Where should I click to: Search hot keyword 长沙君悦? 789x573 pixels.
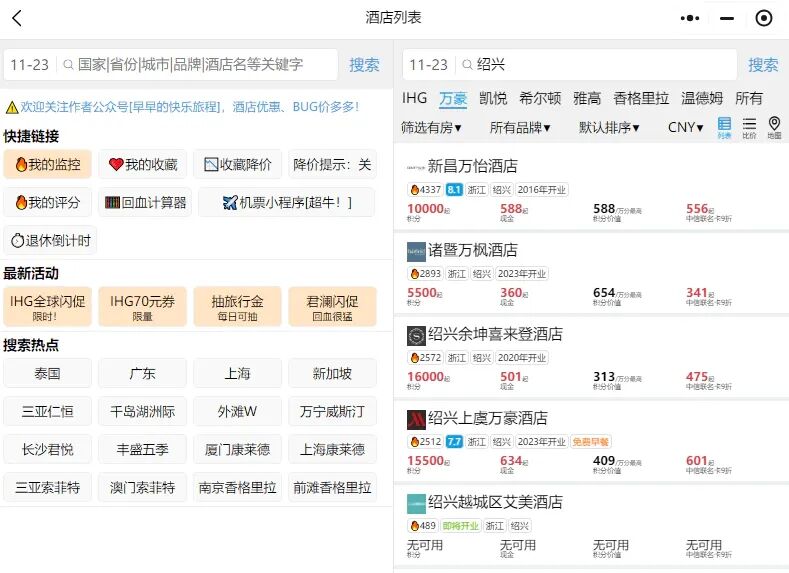pos(48,449)
